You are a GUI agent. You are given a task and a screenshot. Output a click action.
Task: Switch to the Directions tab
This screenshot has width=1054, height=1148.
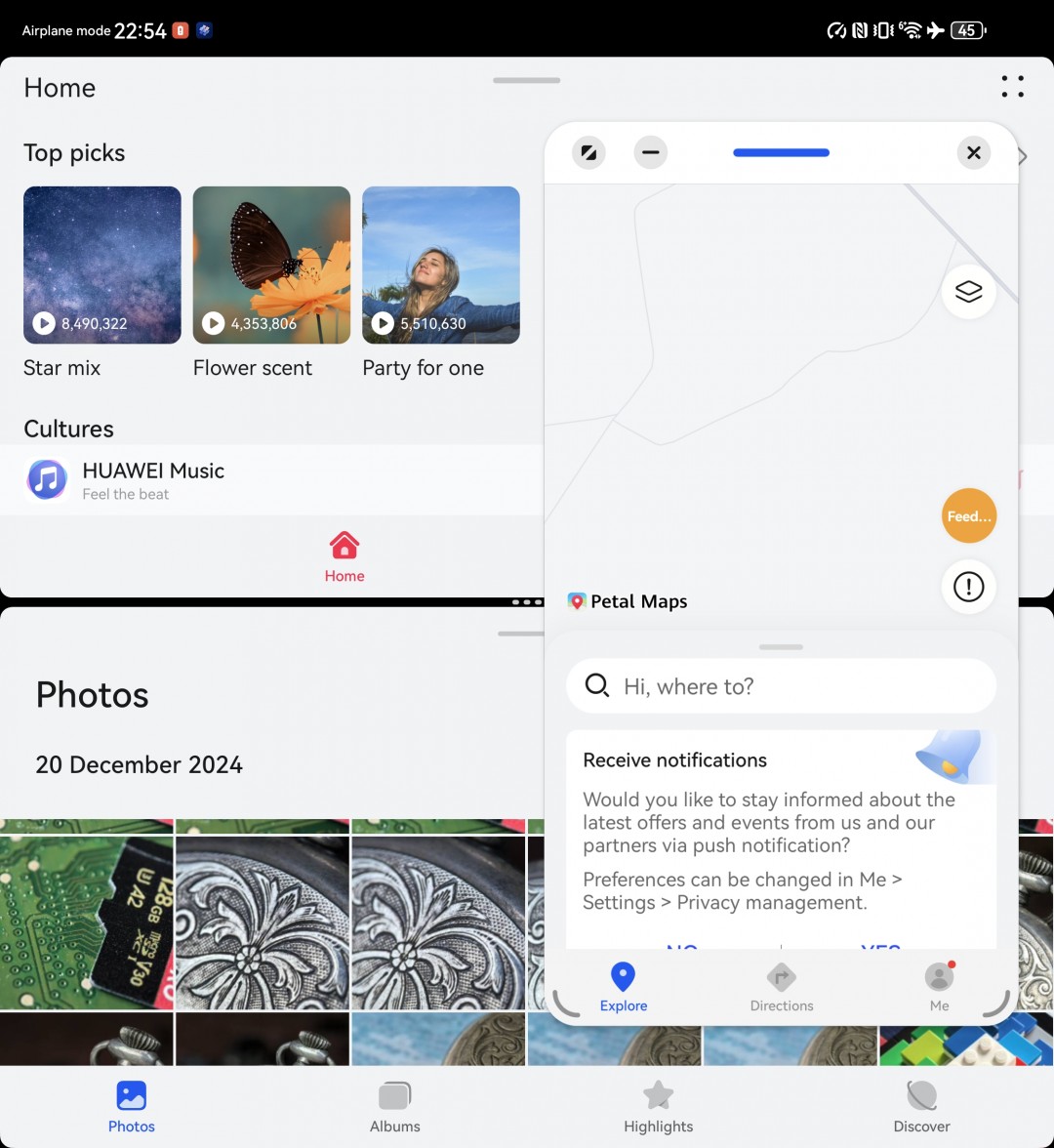[x=781, y=987]
